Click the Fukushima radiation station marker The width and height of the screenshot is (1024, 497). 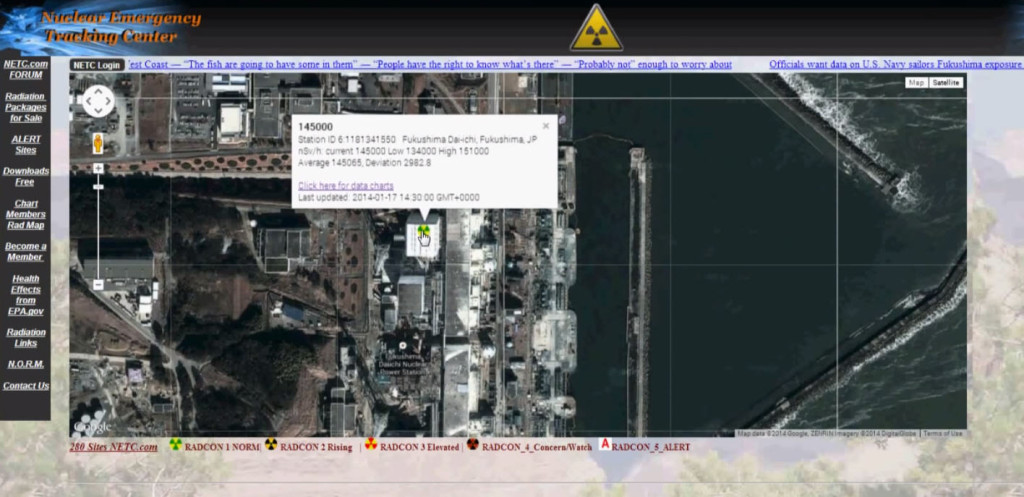pos(424,230)
